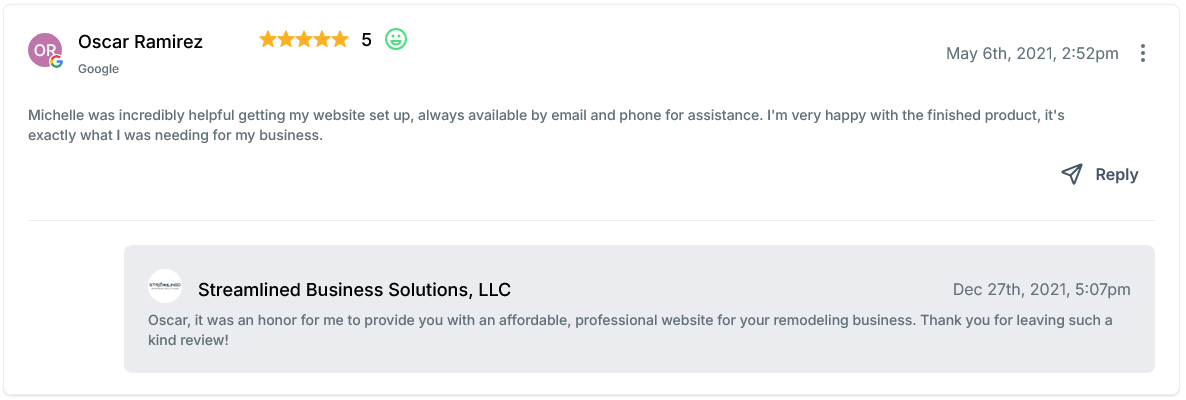The height and width of the screenshot is (400, 1186).
Task: Click the rating number 5
Action: tap(366, 40)
